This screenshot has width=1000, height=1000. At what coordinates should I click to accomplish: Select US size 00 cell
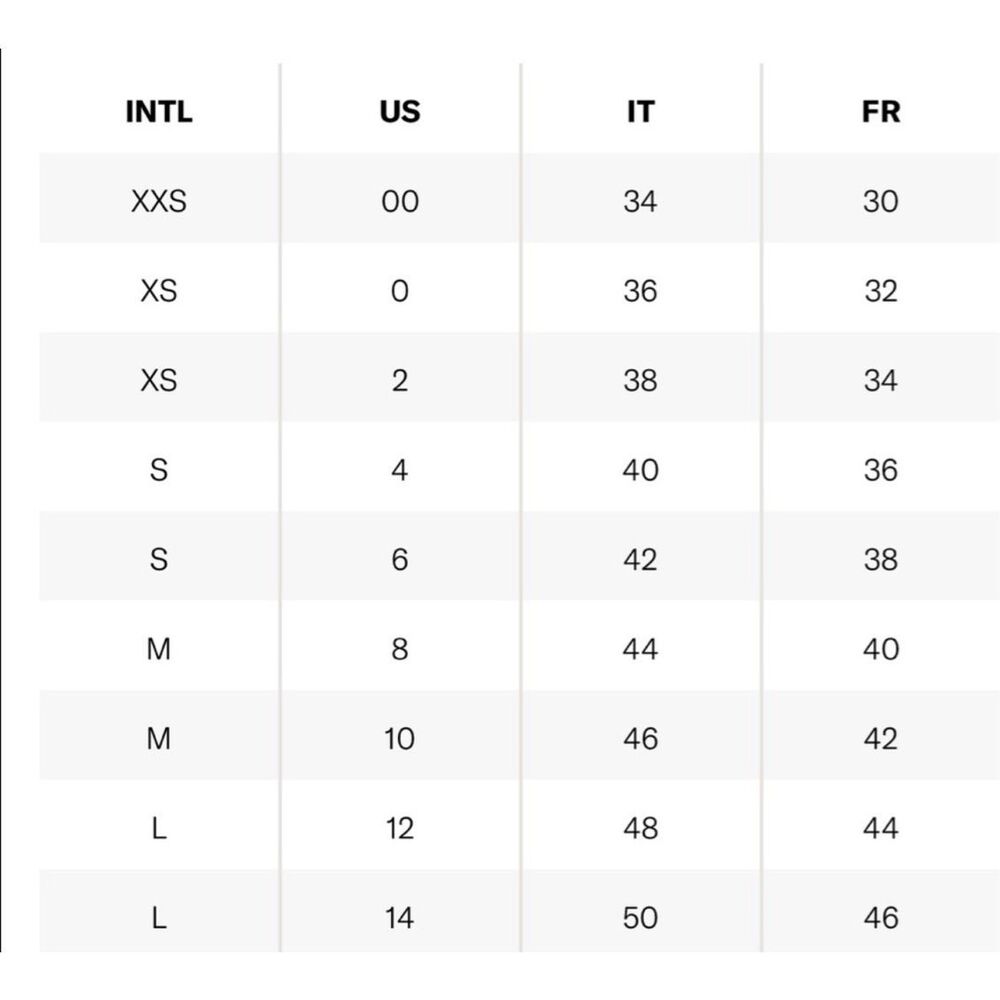point(400,201)
